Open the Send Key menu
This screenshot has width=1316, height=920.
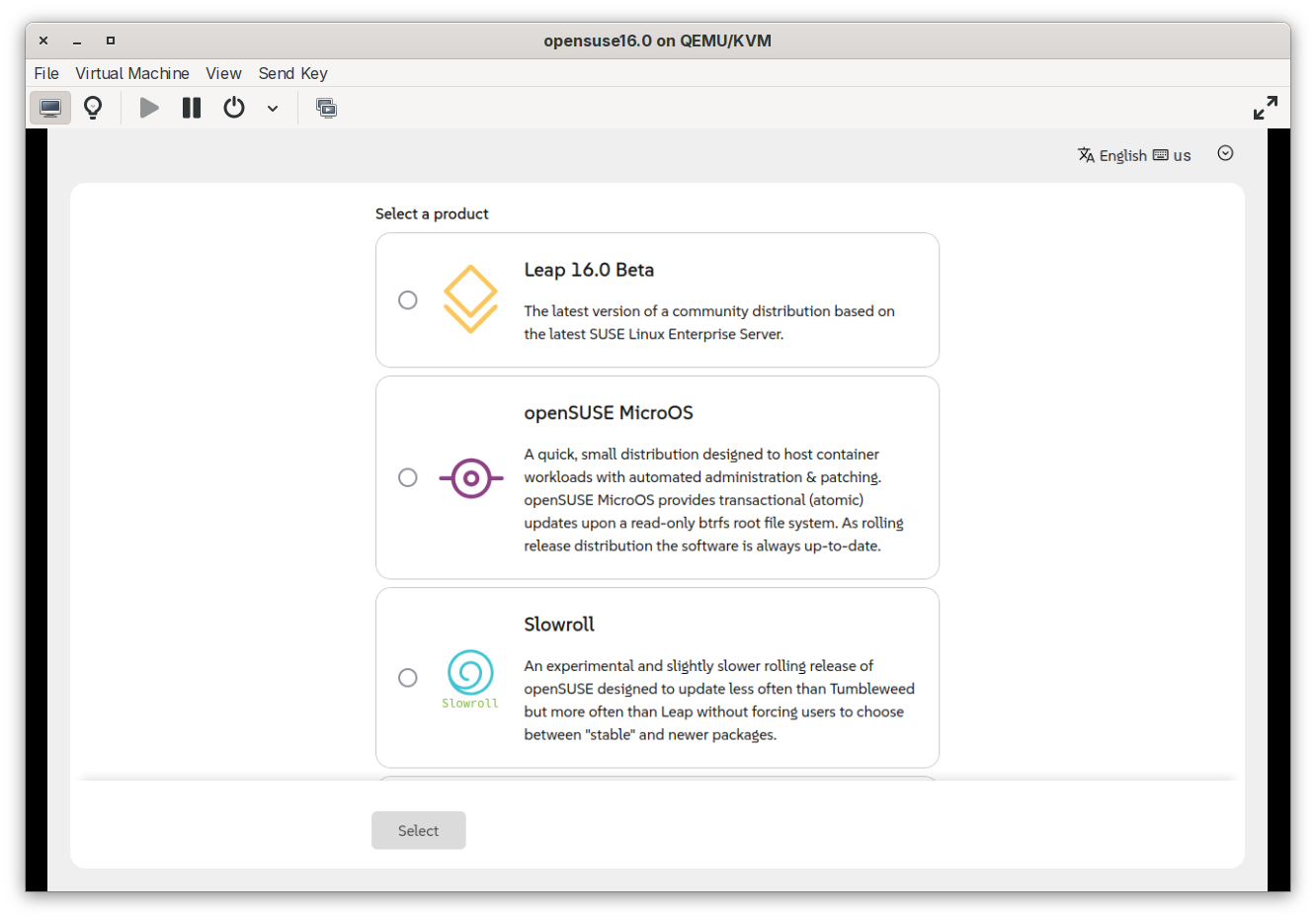point(292,73)
